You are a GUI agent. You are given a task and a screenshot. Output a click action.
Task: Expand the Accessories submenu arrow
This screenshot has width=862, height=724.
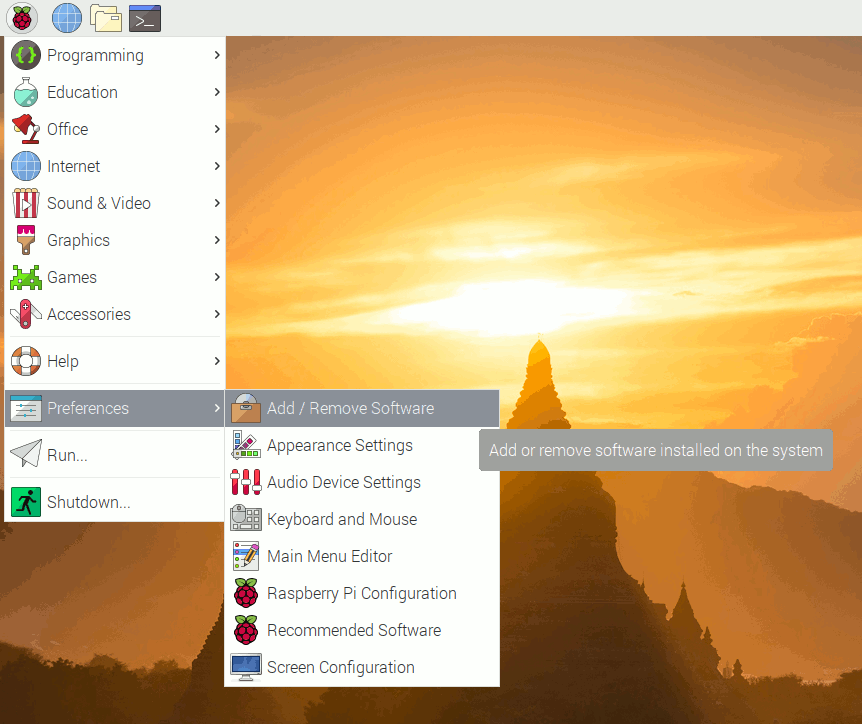217,314
